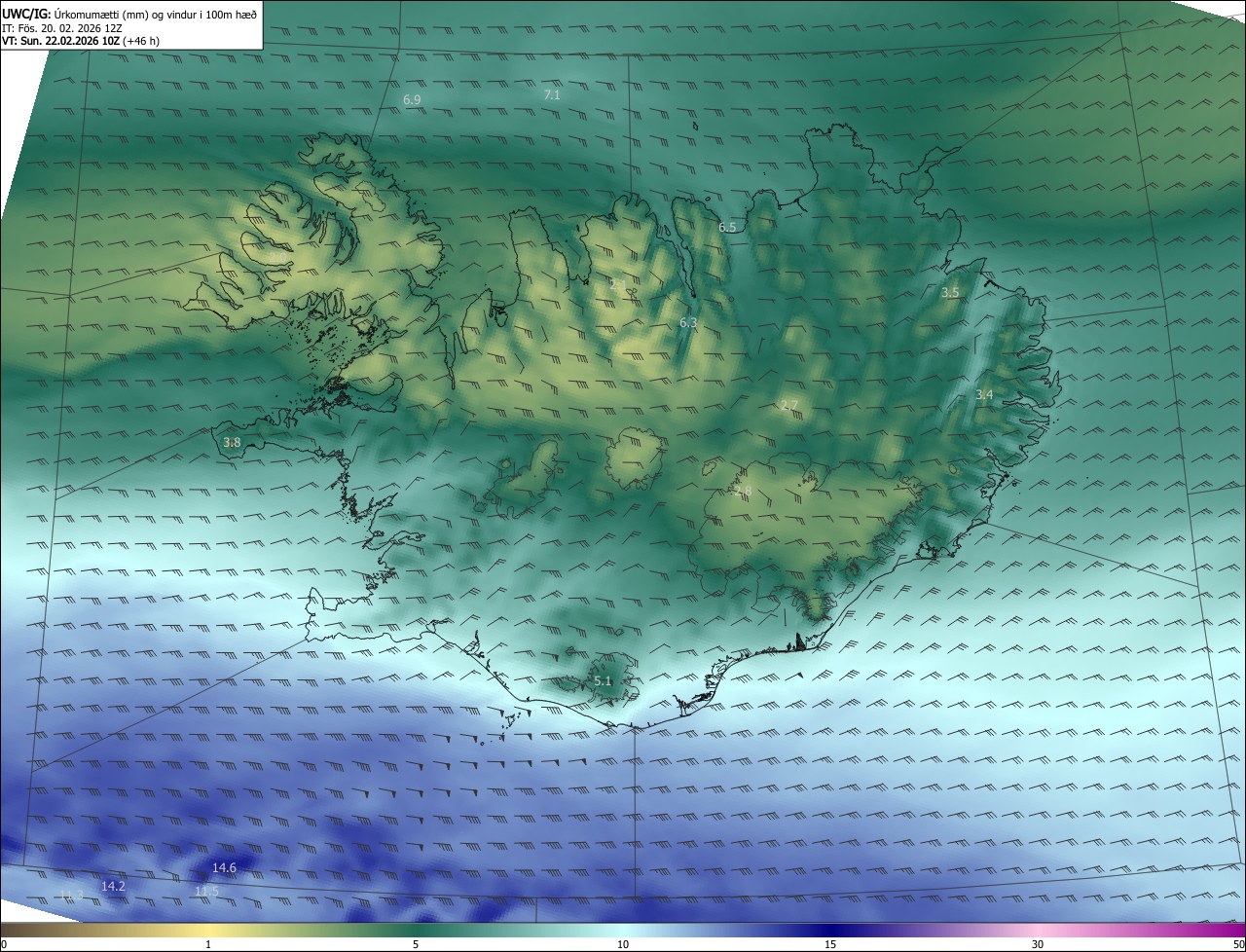This screenshot has height=952, width=1246.
Task: Select the 14.6 value label
Action: [224, 867]
